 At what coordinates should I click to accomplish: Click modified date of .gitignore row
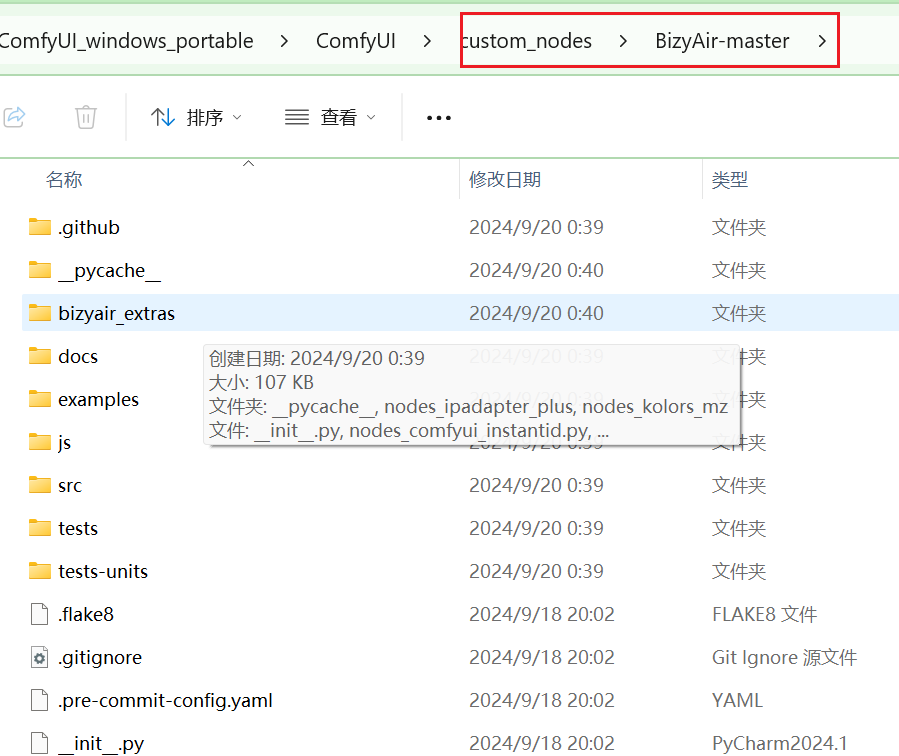pyautogui.click(x=542, y=657)
